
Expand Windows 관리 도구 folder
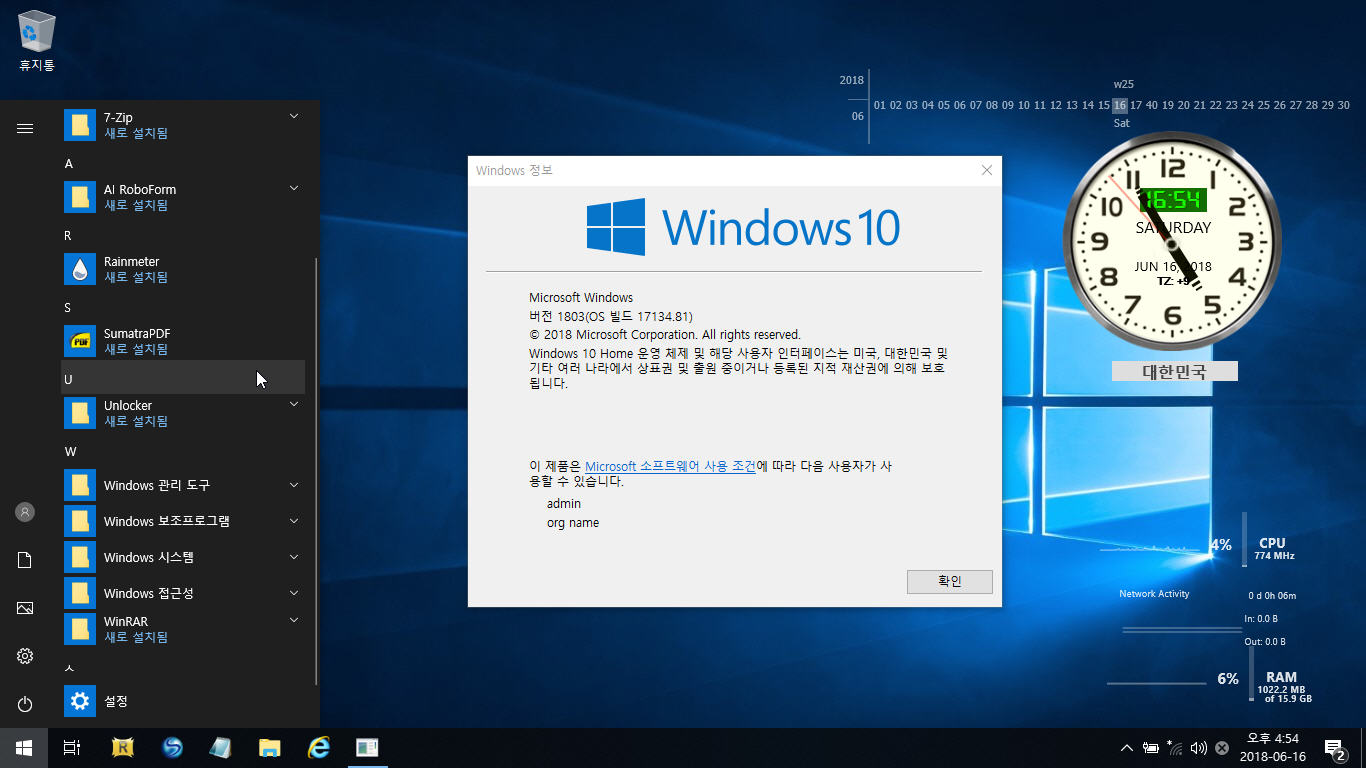183,485
